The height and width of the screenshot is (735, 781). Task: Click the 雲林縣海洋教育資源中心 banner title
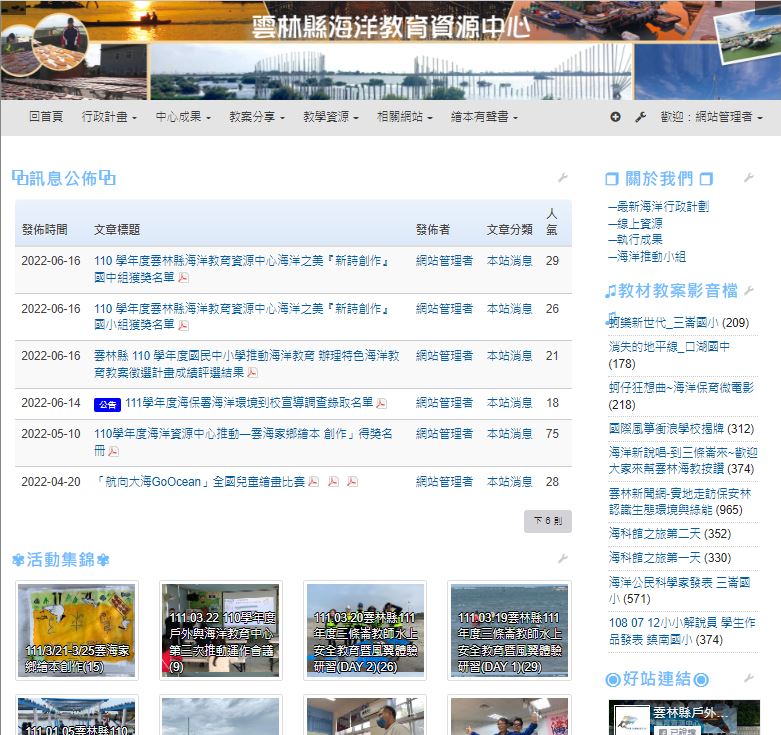(x=390, y=26)
